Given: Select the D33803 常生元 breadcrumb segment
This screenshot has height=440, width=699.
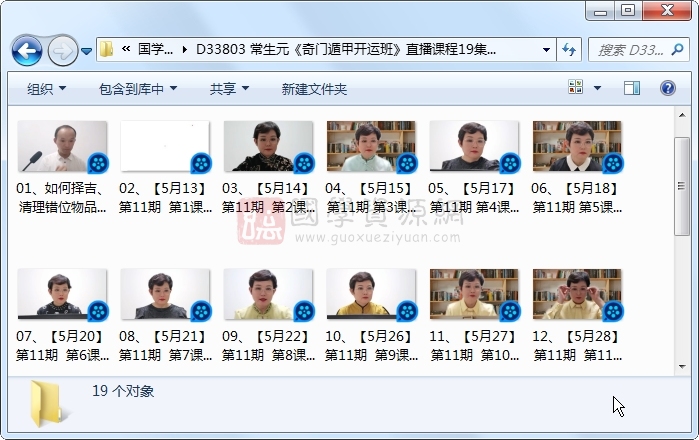Looking at the screenshot, I should pyautogui.click(x=345, y=49).
